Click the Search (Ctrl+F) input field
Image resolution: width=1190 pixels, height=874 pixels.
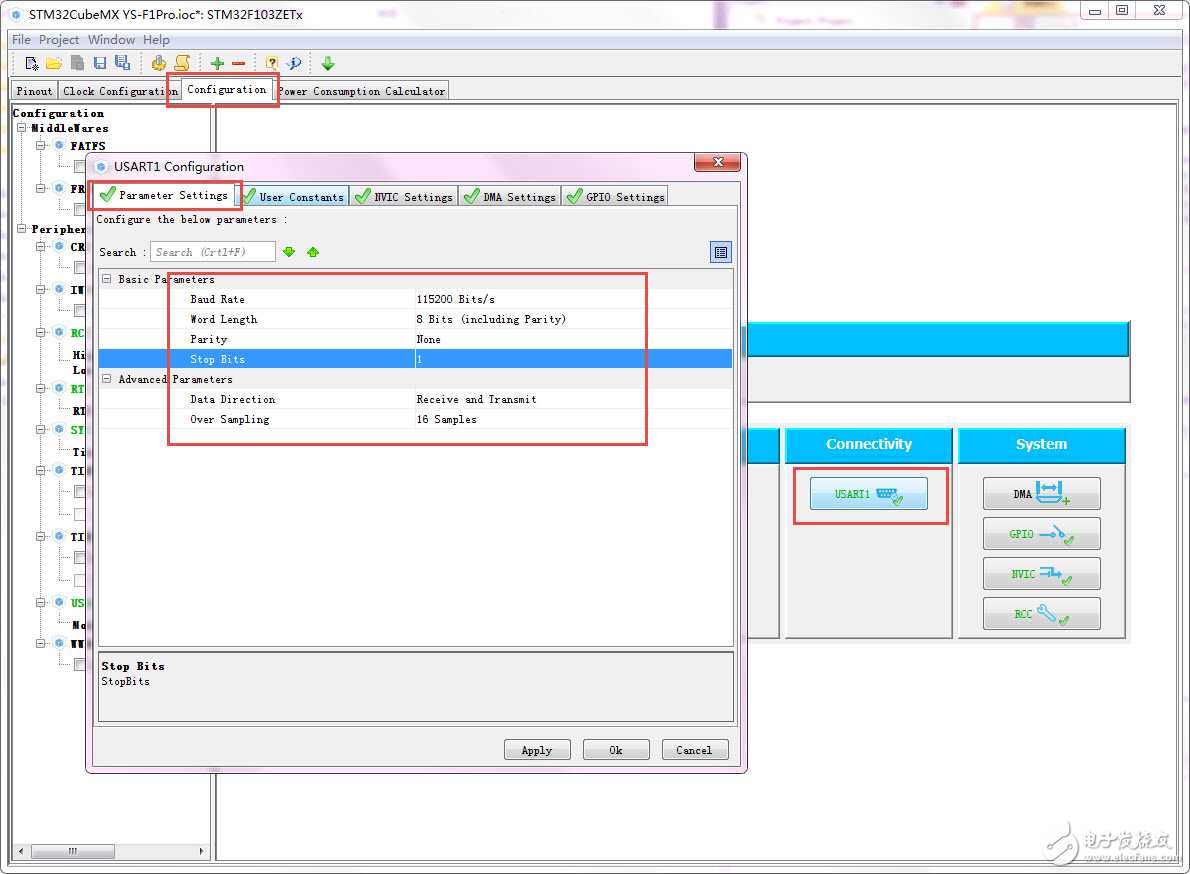(212, 252)
